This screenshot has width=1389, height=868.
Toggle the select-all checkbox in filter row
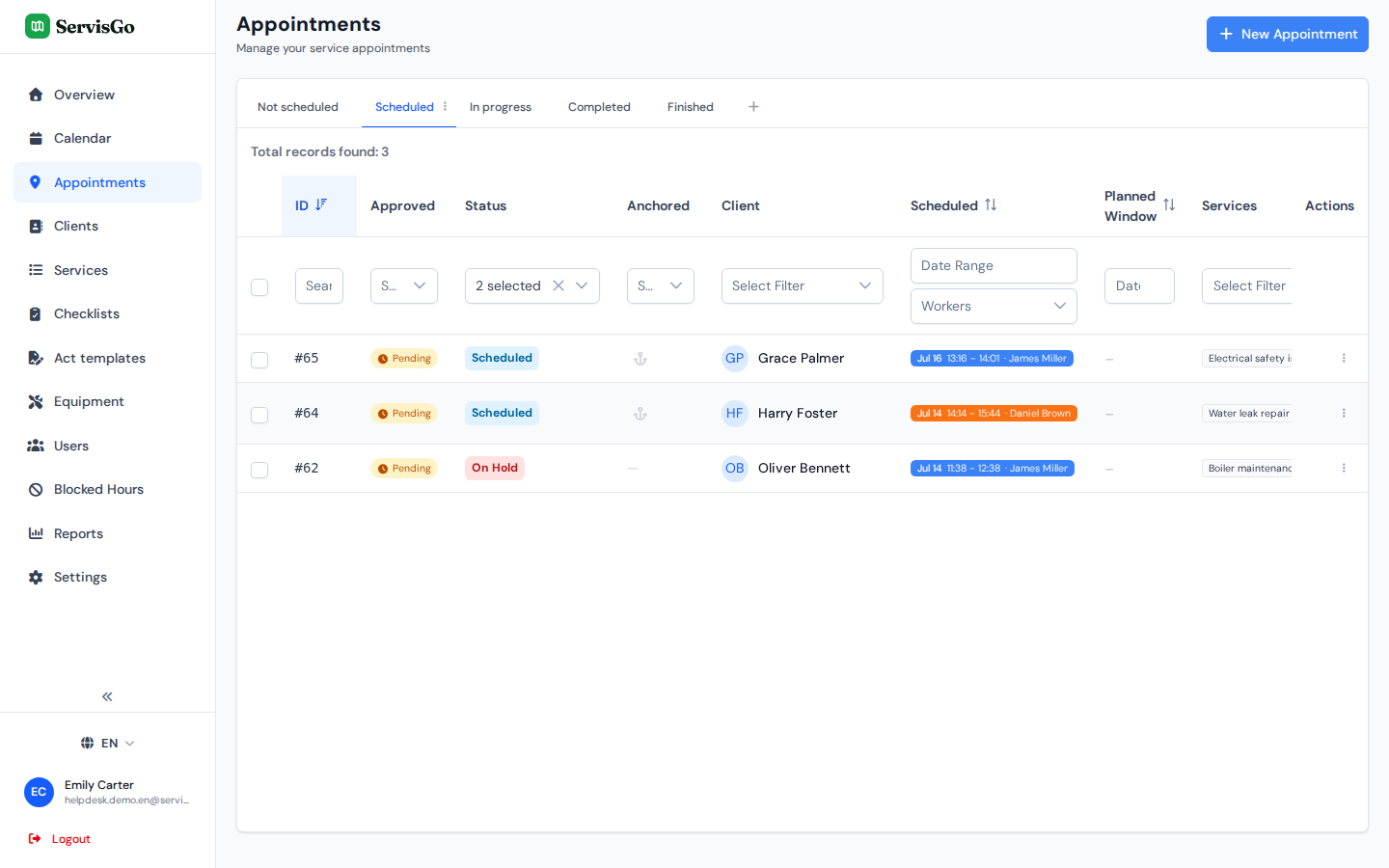(x=259, y=287)
